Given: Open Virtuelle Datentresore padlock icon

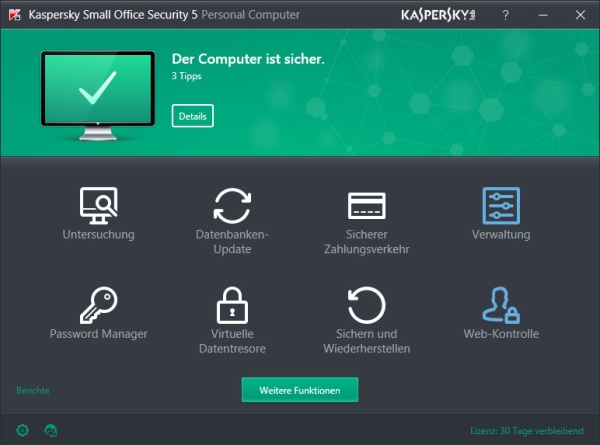Looking at the screenshot, I should [232, 305].
